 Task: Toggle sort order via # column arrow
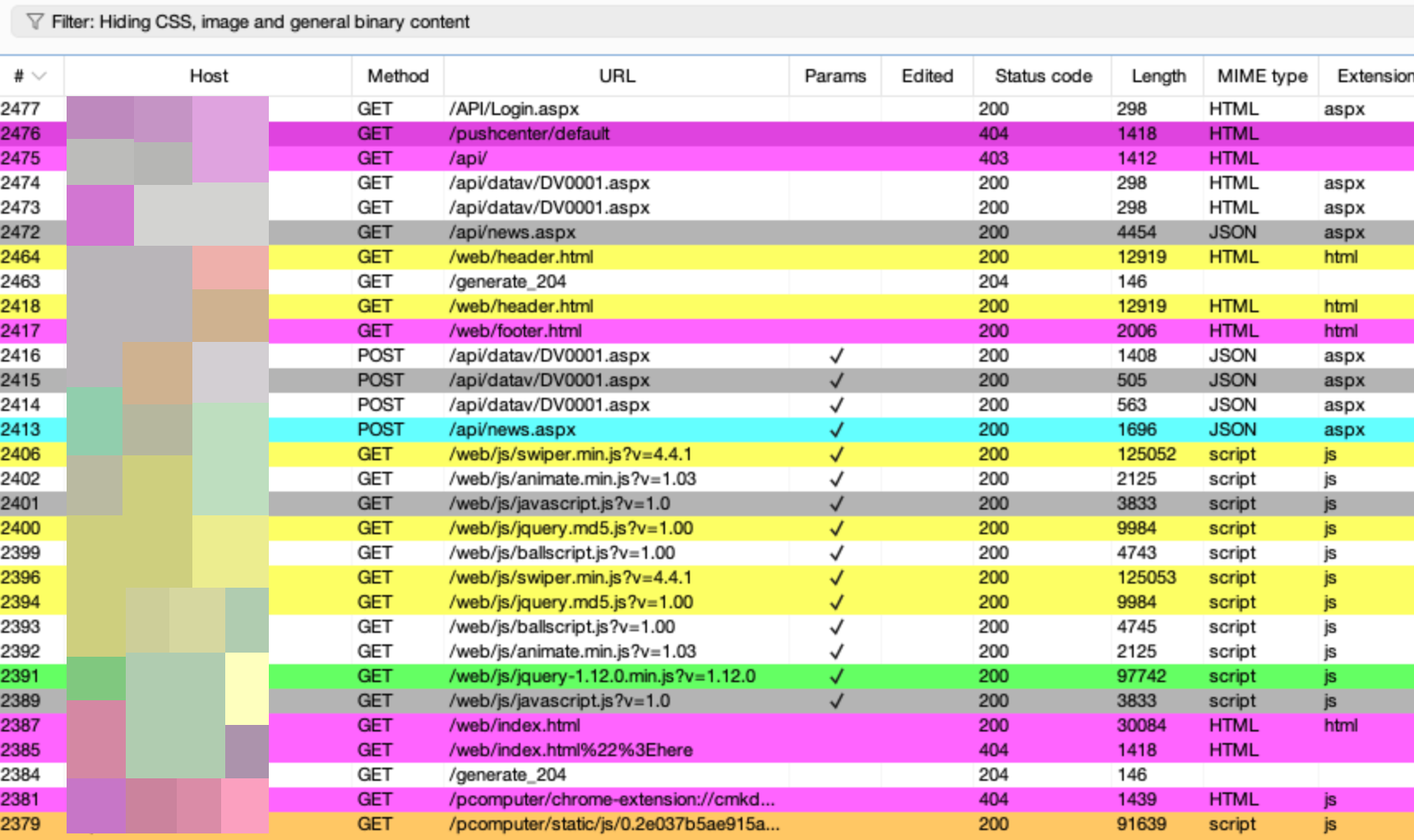(x=39, y=76)
